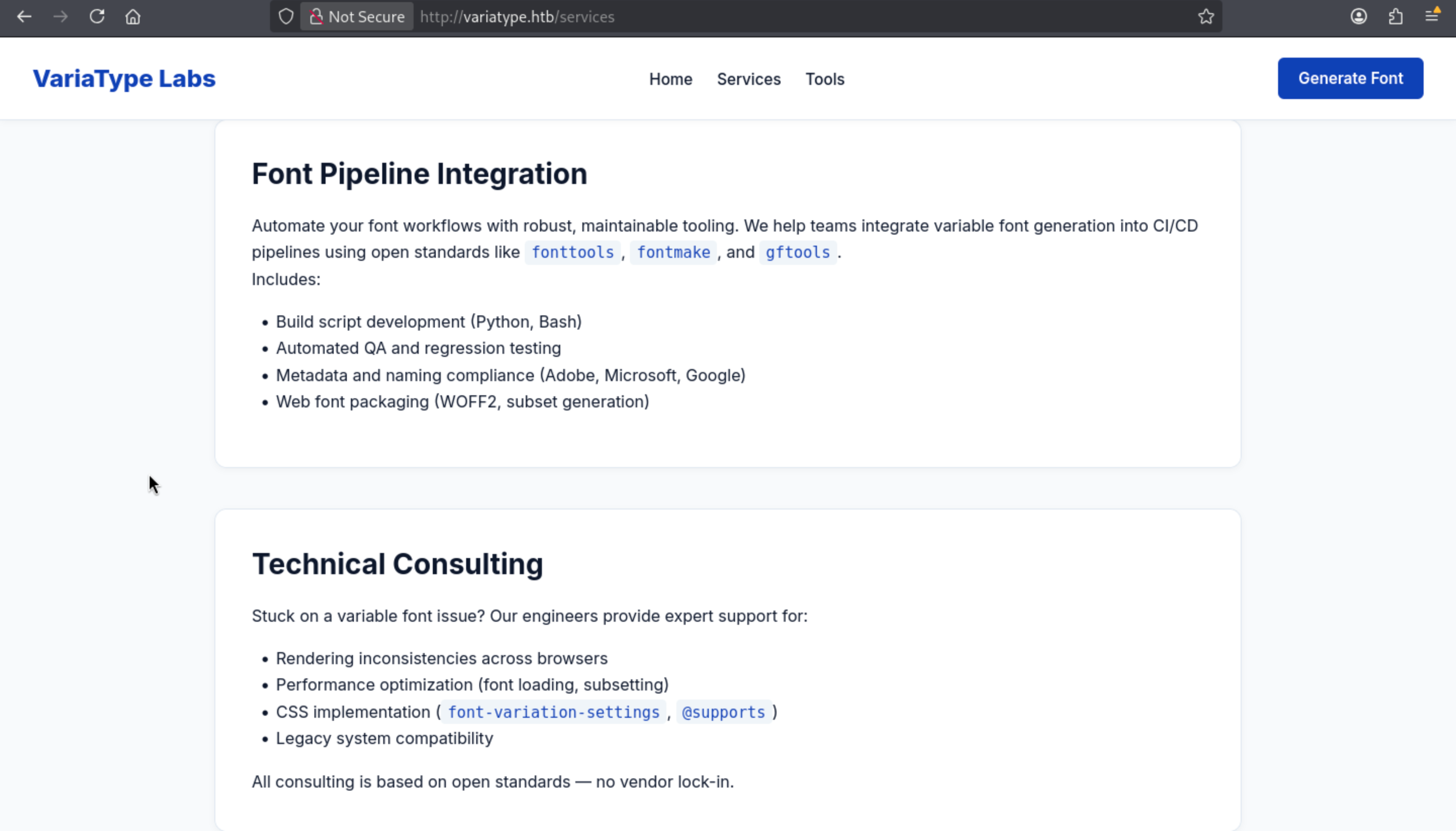Click the fonttools code label
Screen dimensions: 1456x831
point(572,252)
